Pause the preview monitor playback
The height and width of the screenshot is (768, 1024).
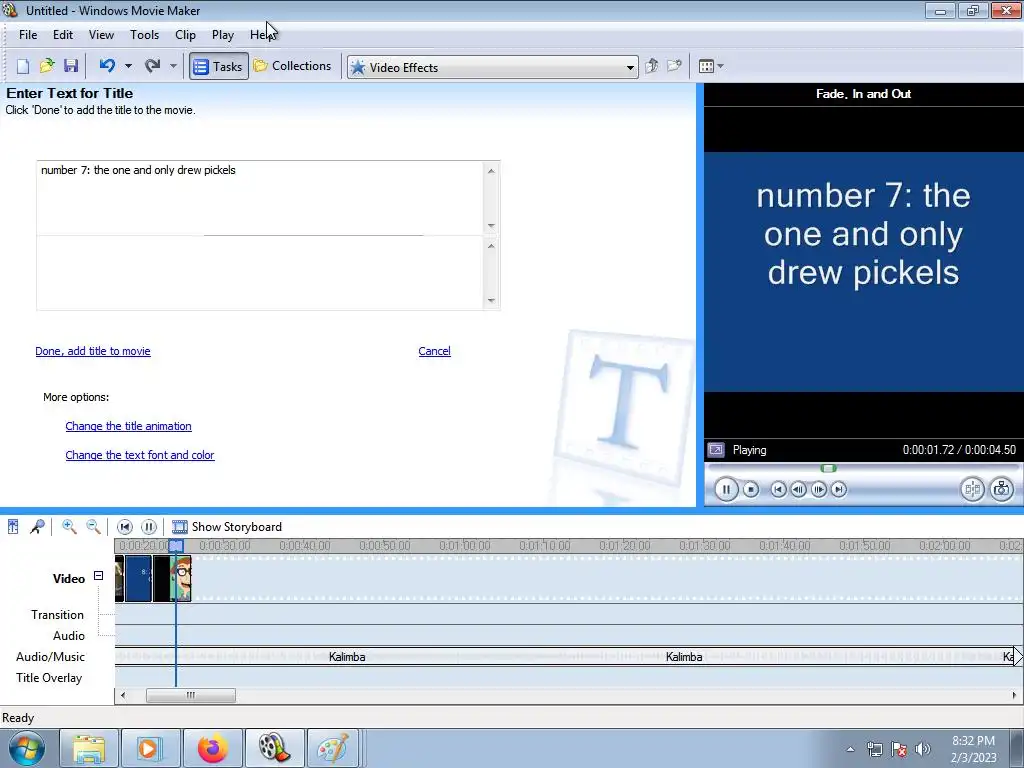click(726, 489)
